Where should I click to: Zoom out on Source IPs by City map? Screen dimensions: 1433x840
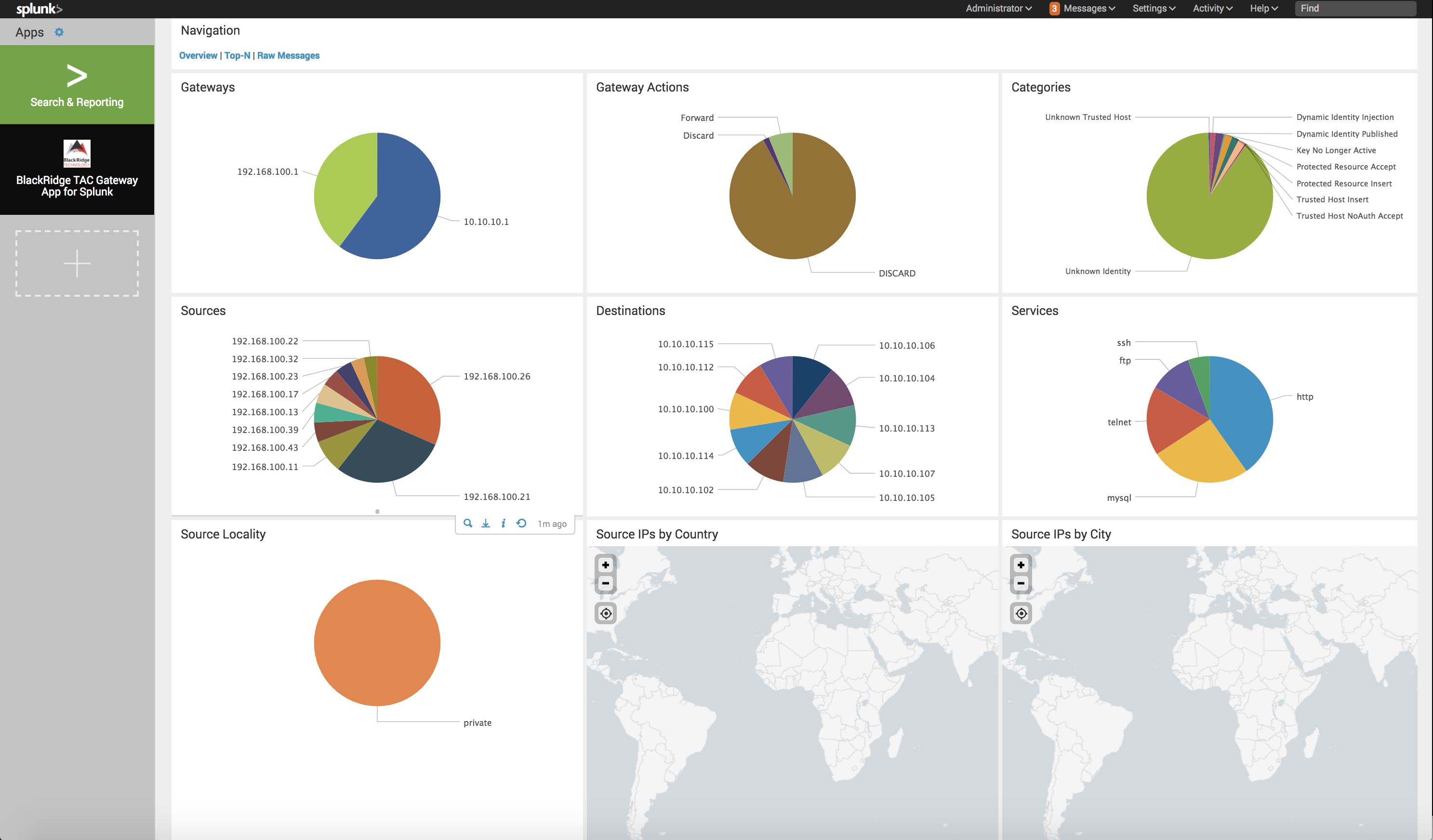(1021, 583)
